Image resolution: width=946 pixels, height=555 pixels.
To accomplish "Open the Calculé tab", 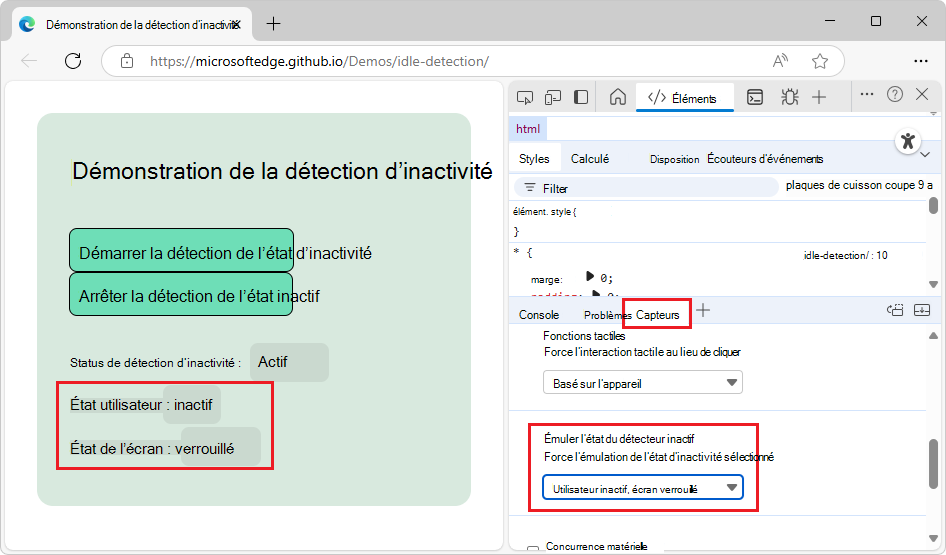I will pos(589,159).
